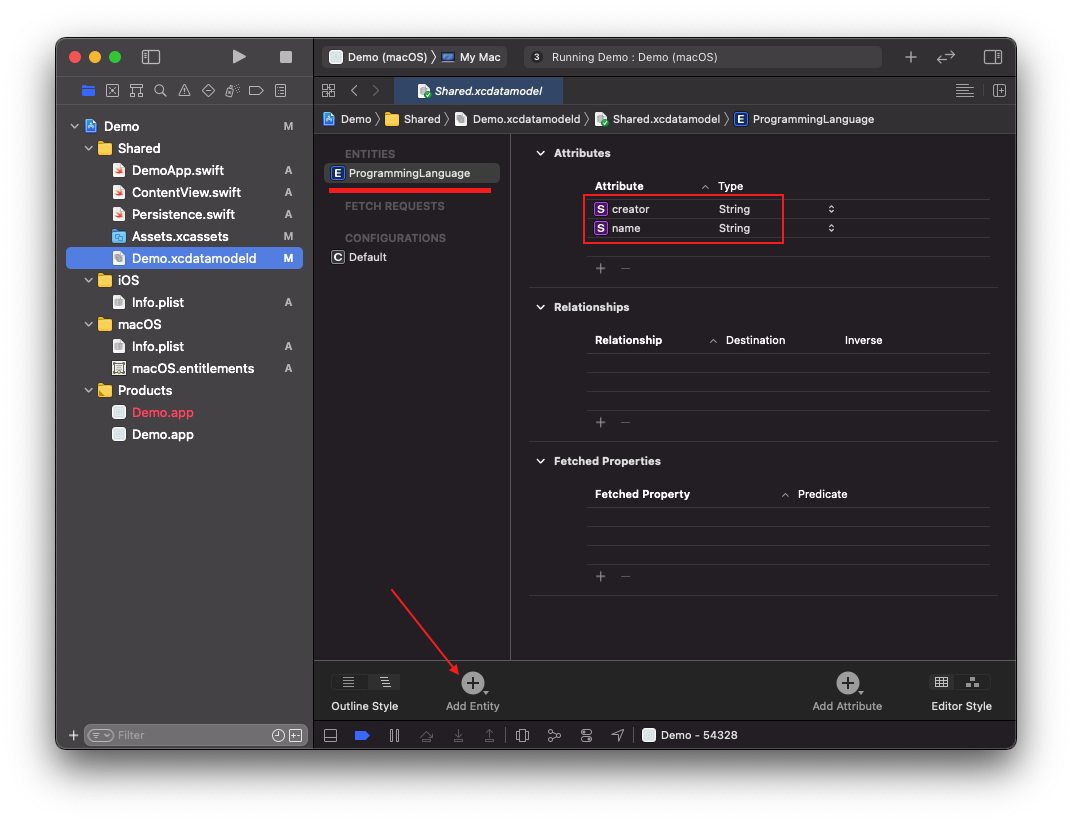Select the Default configuration

pyautogui.click(x=367, y=257)
